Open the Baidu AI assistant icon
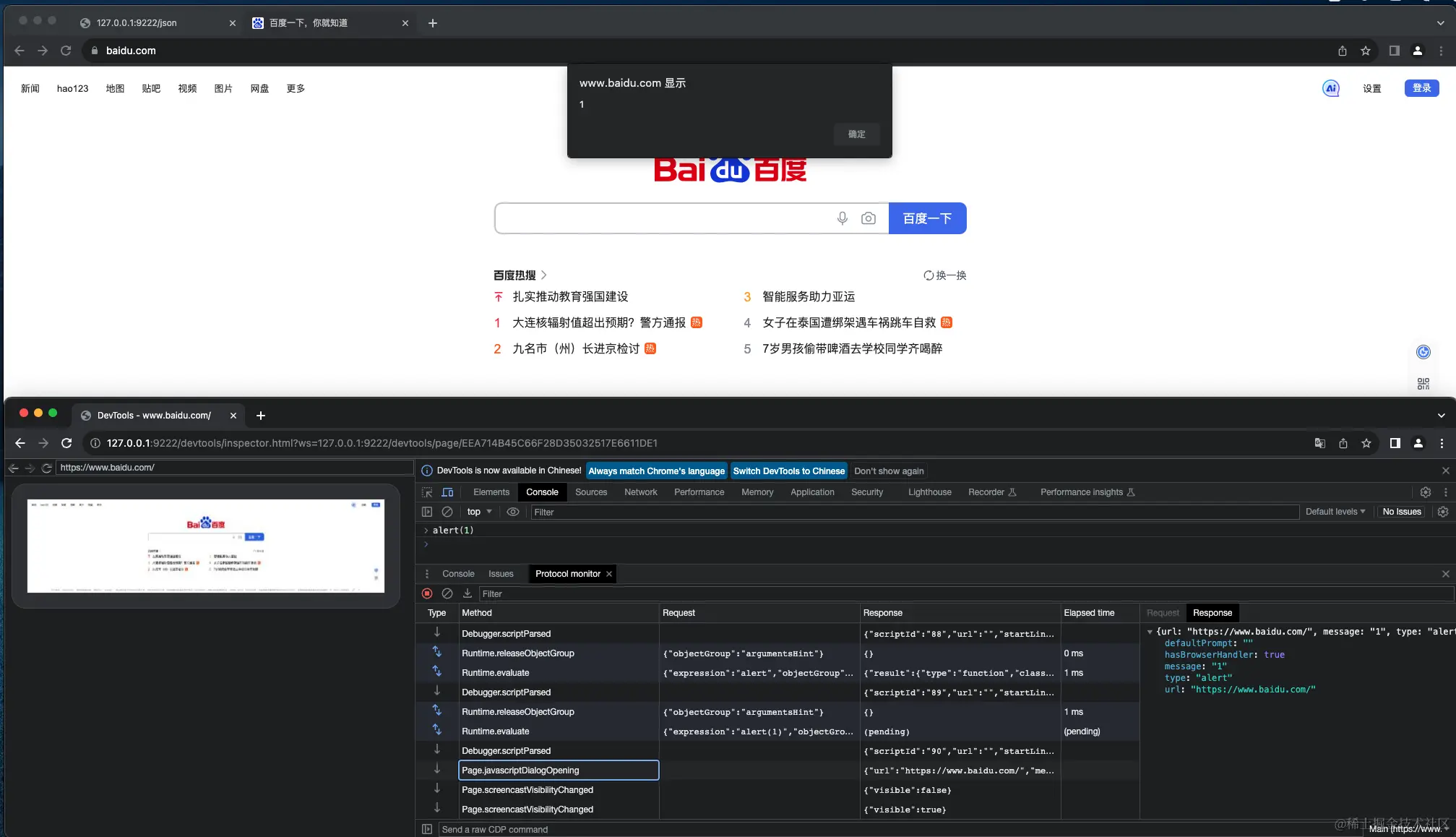 (x=1330, y=88)
